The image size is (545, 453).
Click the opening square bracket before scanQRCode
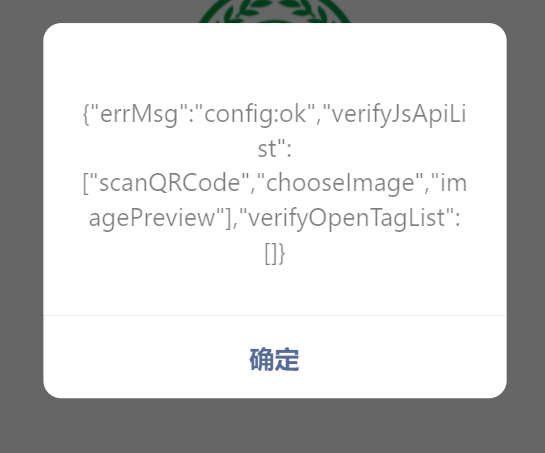point(86,183)
